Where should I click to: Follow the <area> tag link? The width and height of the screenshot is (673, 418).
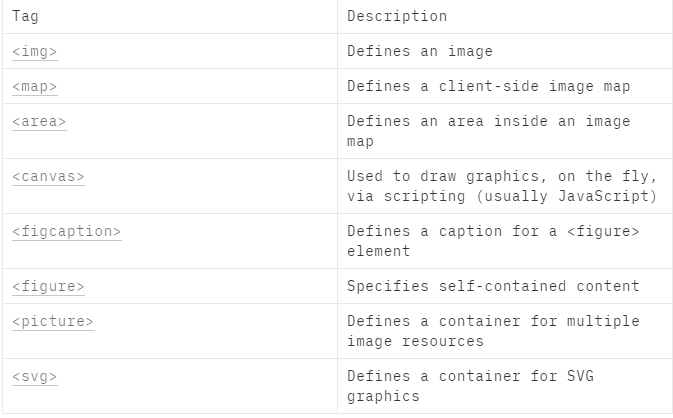[39, 121]
